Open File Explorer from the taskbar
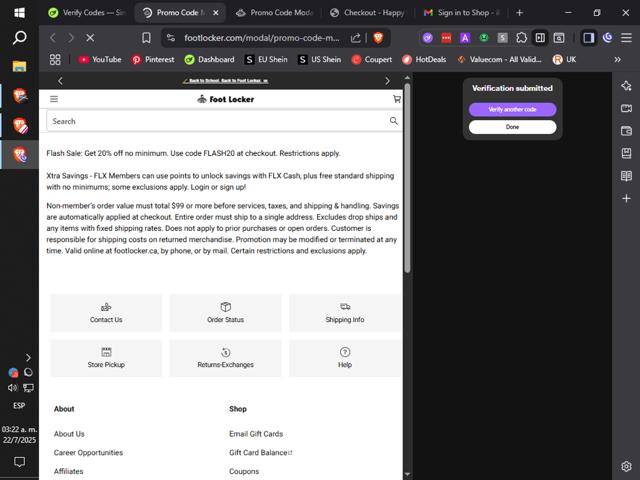This screenshot has width=640, height=480. pos(19,66)
